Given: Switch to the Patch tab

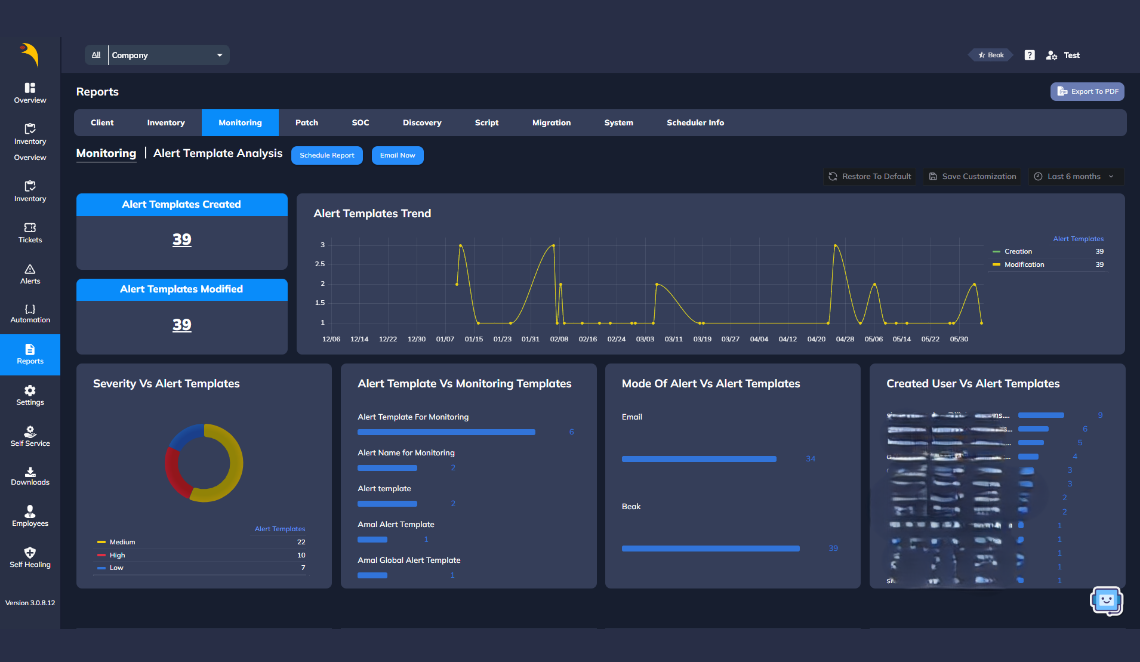Looking at the screenshot, I should tap(306, 123).
